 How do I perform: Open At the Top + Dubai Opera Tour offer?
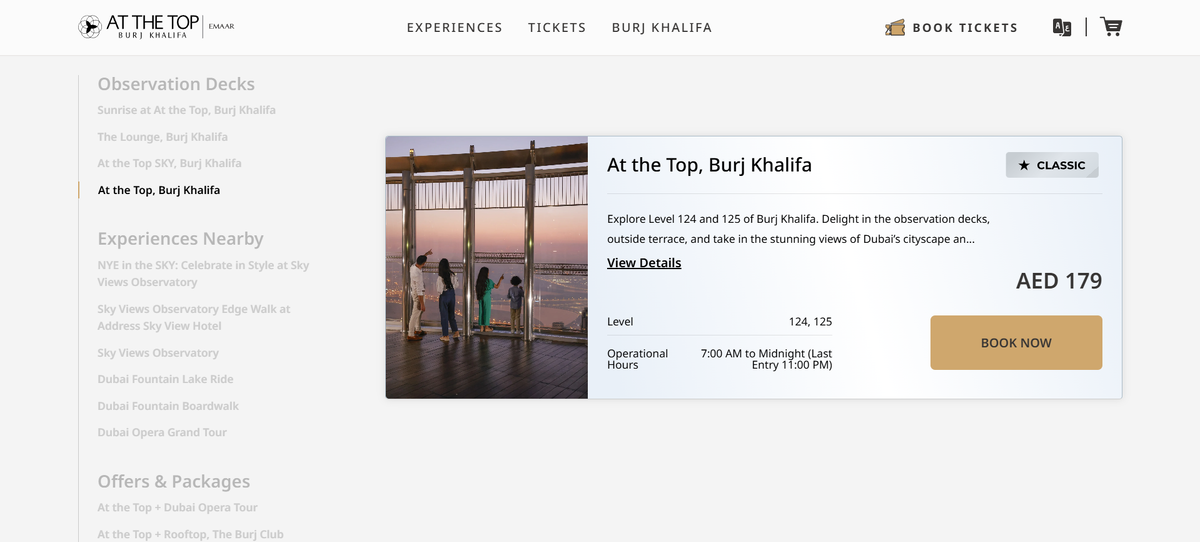point(177,507)
